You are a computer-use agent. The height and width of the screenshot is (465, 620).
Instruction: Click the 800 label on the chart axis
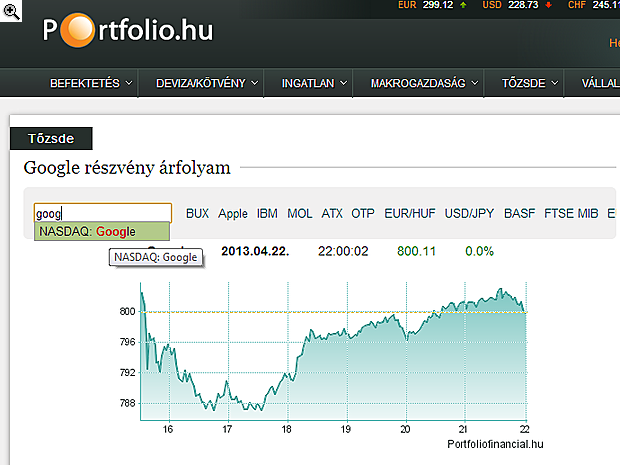point(127,312)
